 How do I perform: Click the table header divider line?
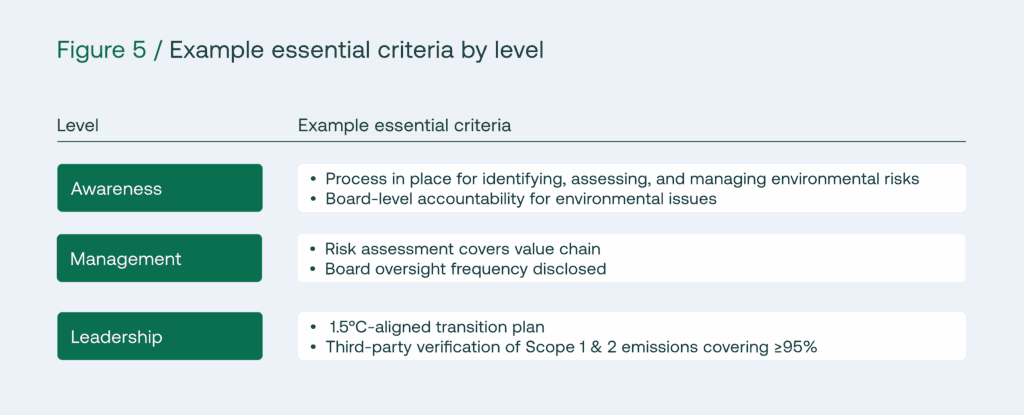511,141
